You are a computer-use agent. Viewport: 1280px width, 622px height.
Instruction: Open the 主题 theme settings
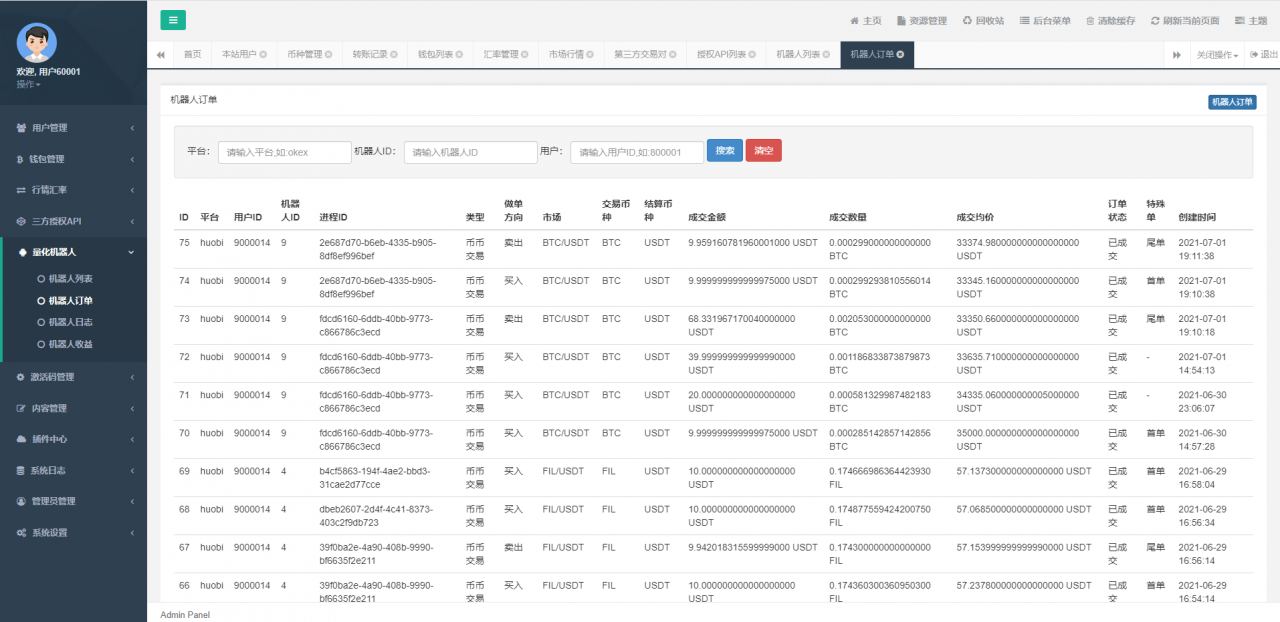tap(1250, 21)
